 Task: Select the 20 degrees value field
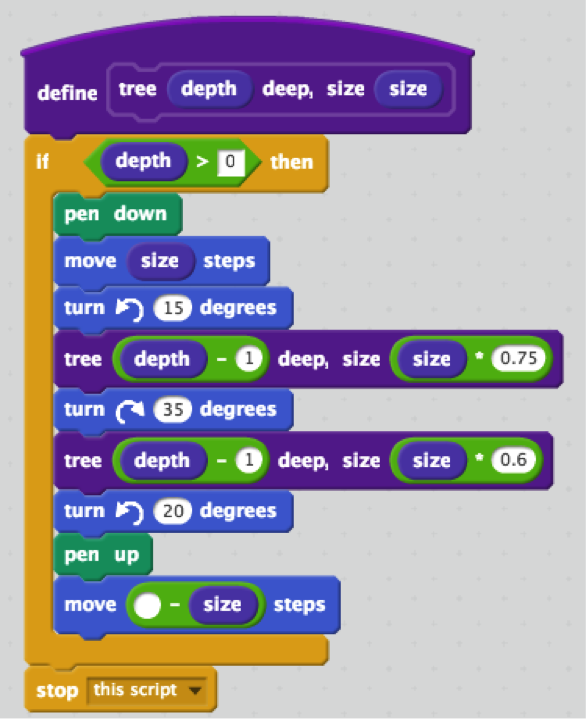click(173, 511)
